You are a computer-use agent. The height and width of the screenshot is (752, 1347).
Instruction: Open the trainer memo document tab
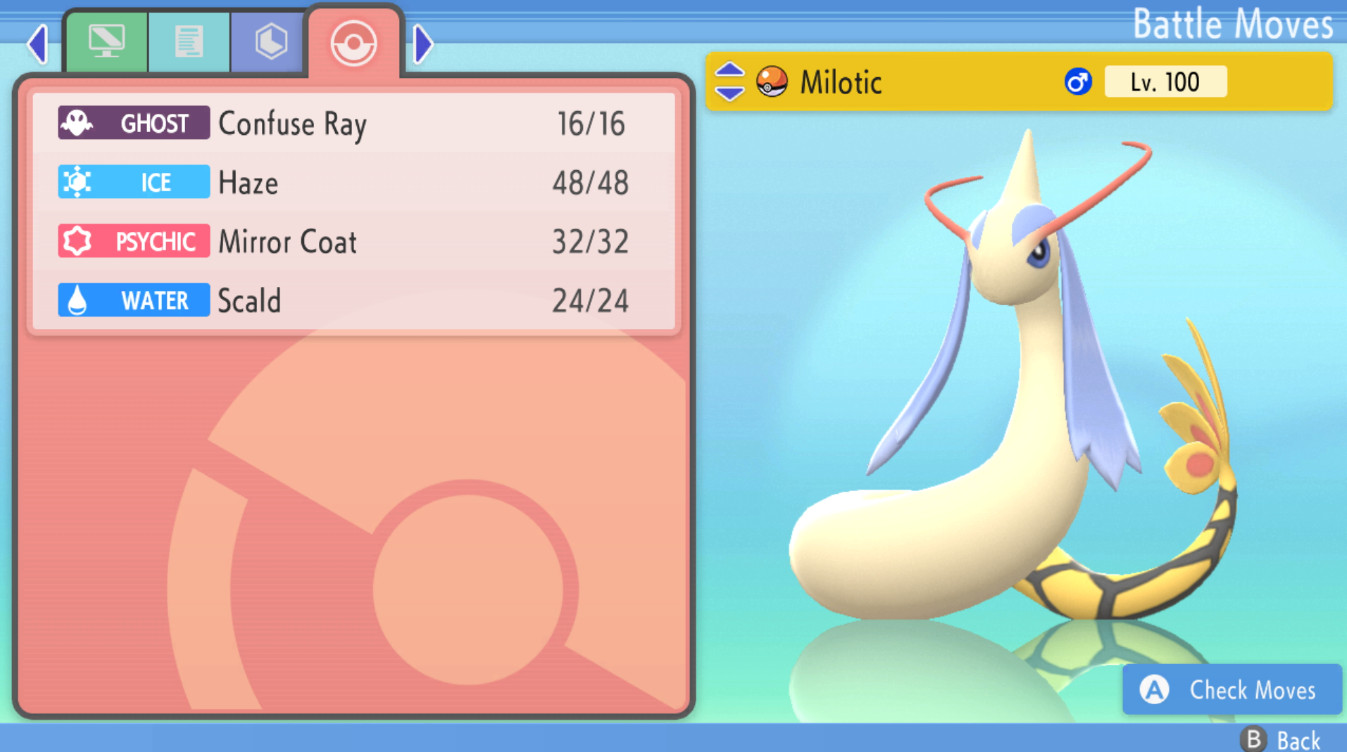(189, 43)
